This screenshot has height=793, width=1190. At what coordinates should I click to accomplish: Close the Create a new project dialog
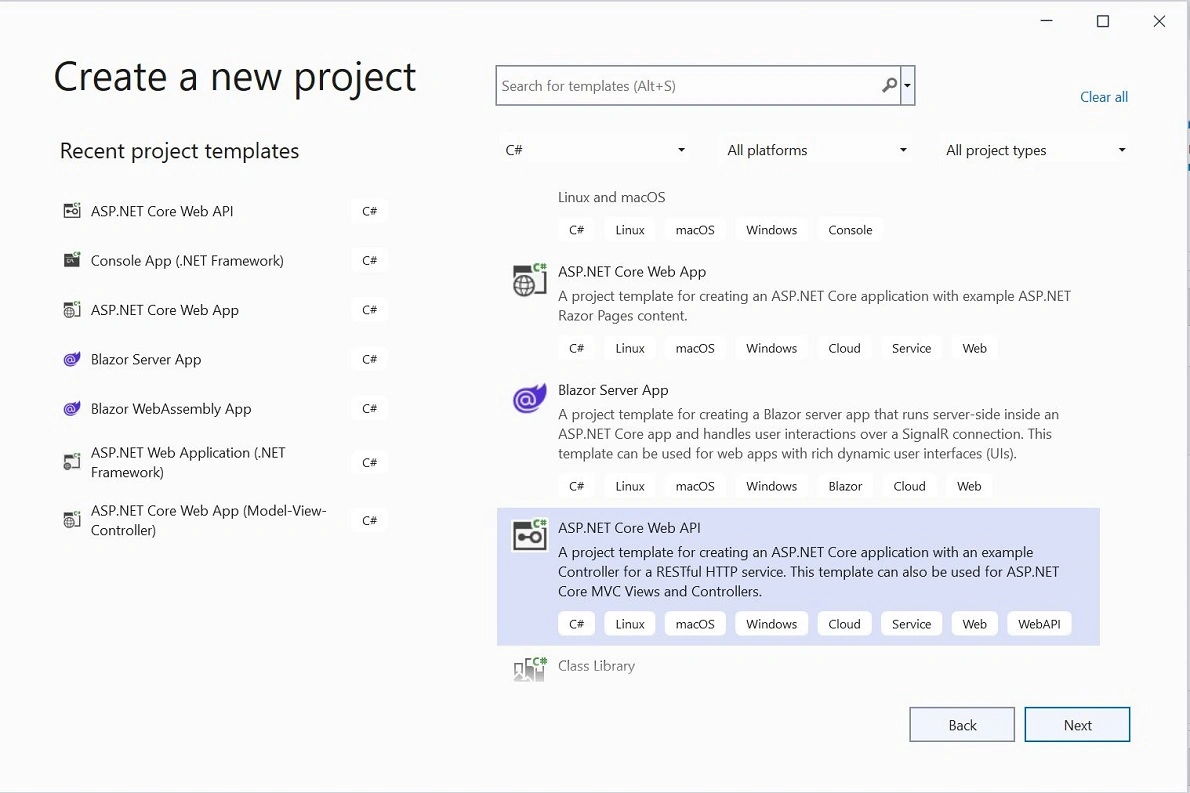point(1159,21)
